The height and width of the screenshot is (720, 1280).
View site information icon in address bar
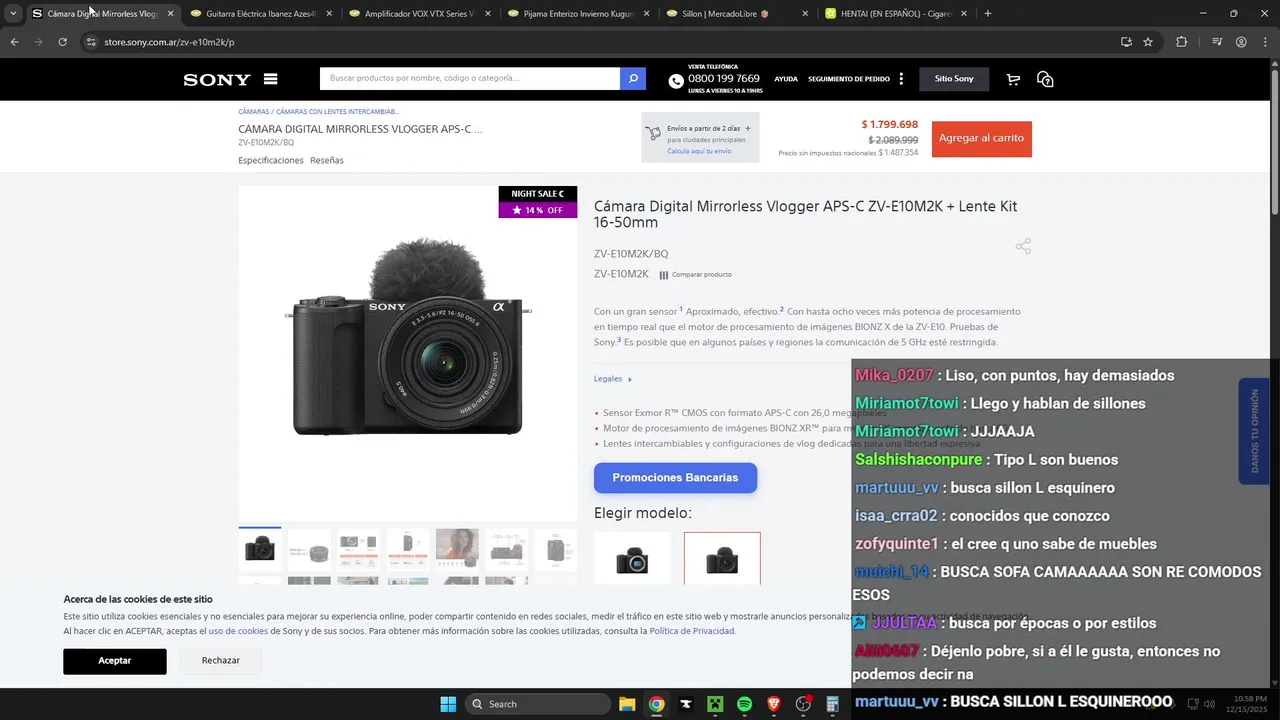click(90, 42)
